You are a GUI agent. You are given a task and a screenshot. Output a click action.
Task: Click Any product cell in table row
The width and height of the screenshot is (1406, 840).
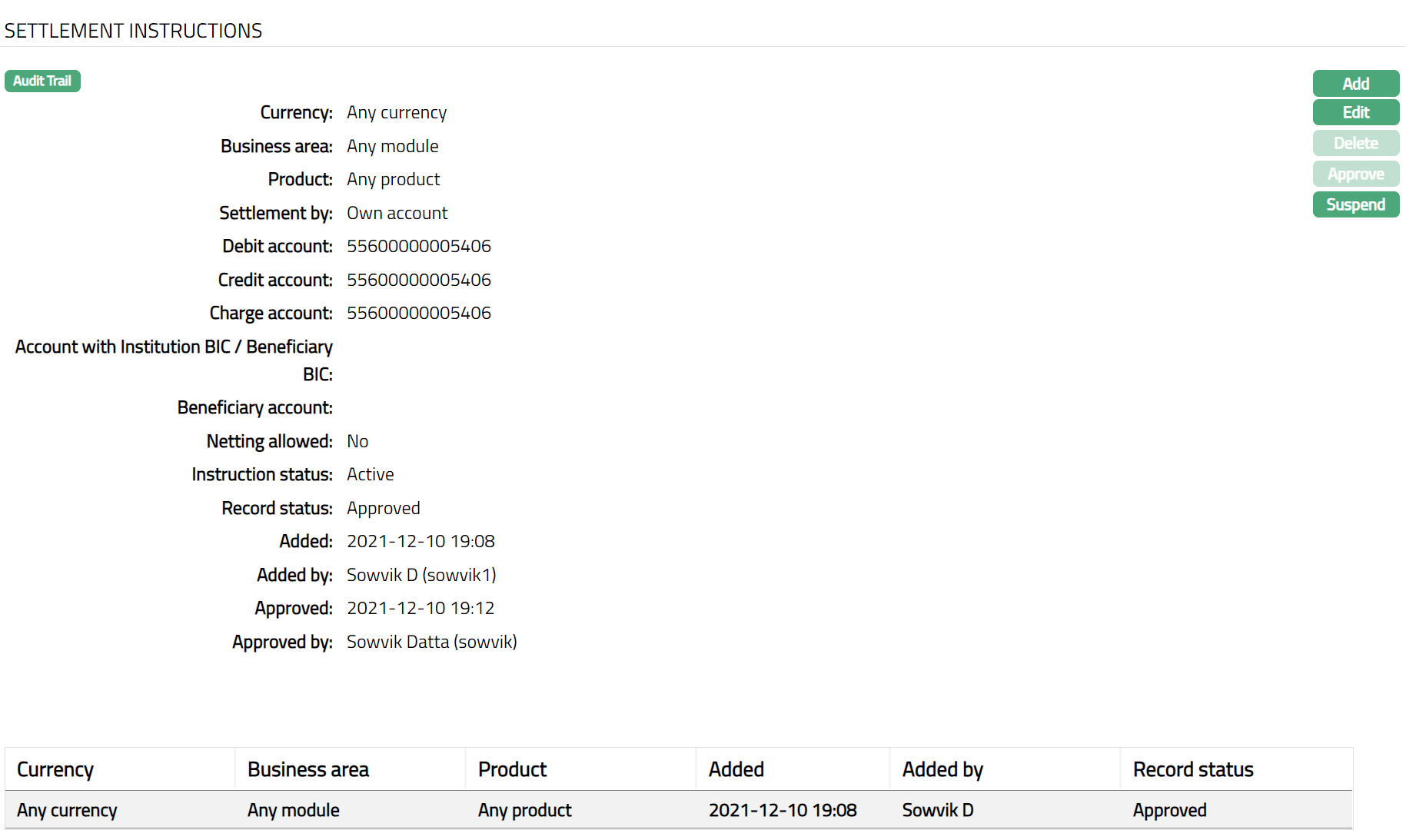(524, 810)
